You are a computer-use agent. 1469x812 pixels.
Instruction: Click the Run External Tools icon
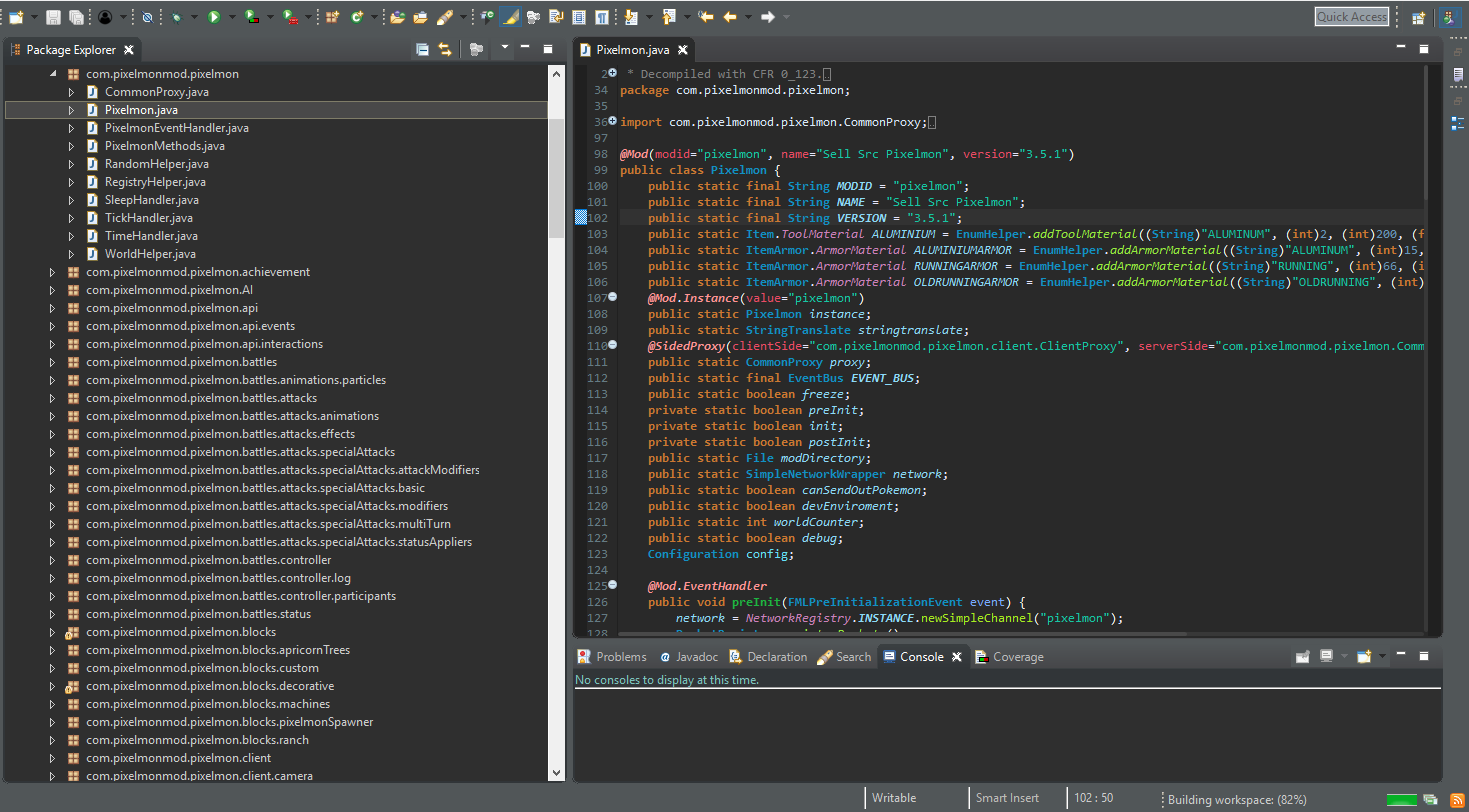pos(289,17)
